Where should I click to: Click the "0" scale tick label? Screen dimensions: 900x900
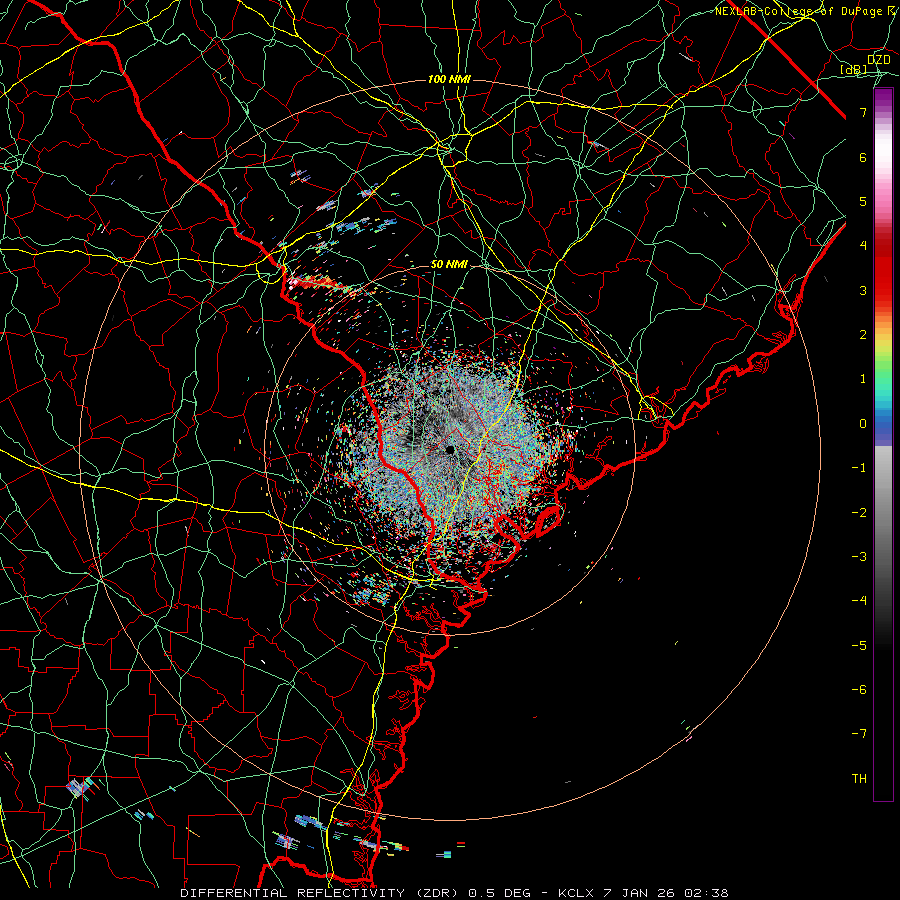[863, 424]
